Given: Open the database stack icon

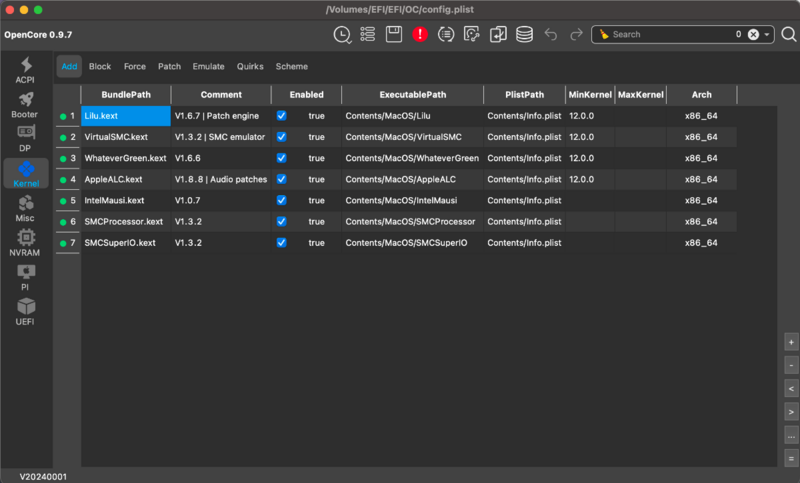Looking at the screenshot, I should [x=524, y=35].
